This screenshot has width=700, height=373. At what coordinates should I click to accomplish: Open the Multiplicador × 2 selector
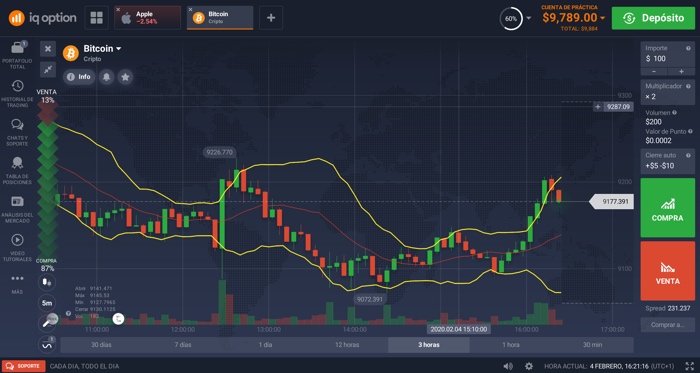668,91
